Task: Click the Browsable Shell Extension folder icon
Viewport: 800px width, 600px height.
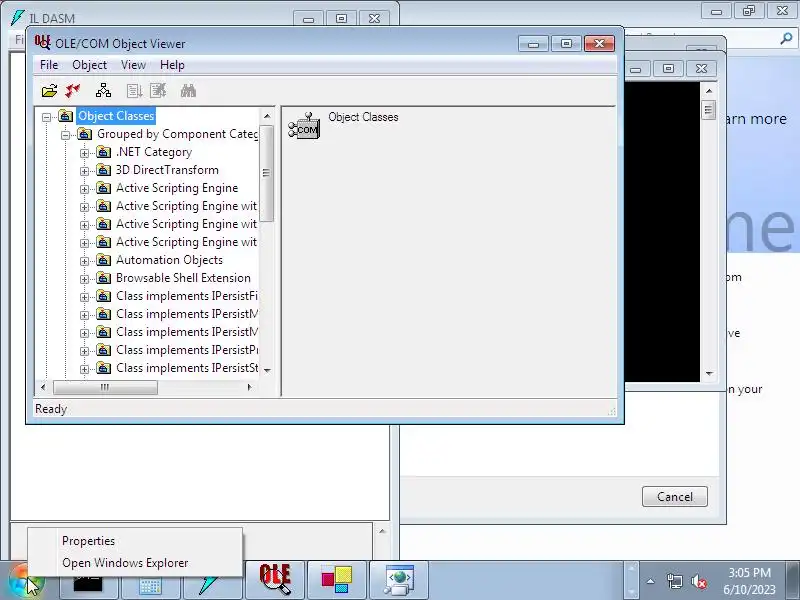Action: pyautogui.click(x=104, y=278)
